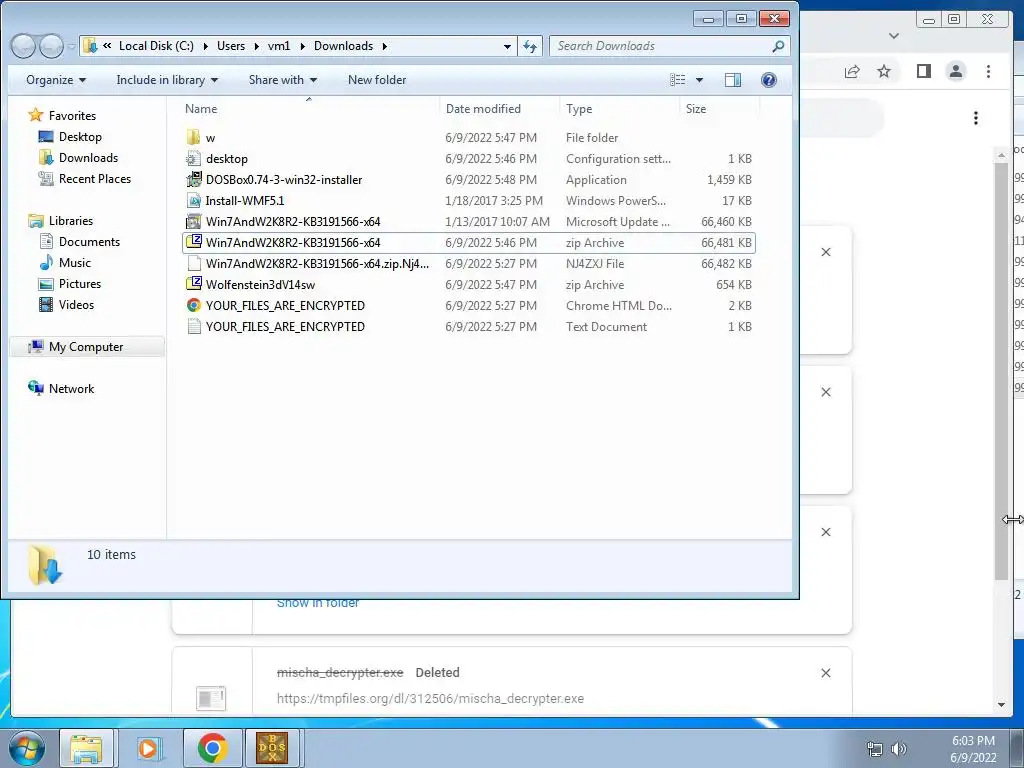1024x768 pixels.
Task: Select DOSBox0.74-3-win32-installer application icon
Action: [193, 179]
